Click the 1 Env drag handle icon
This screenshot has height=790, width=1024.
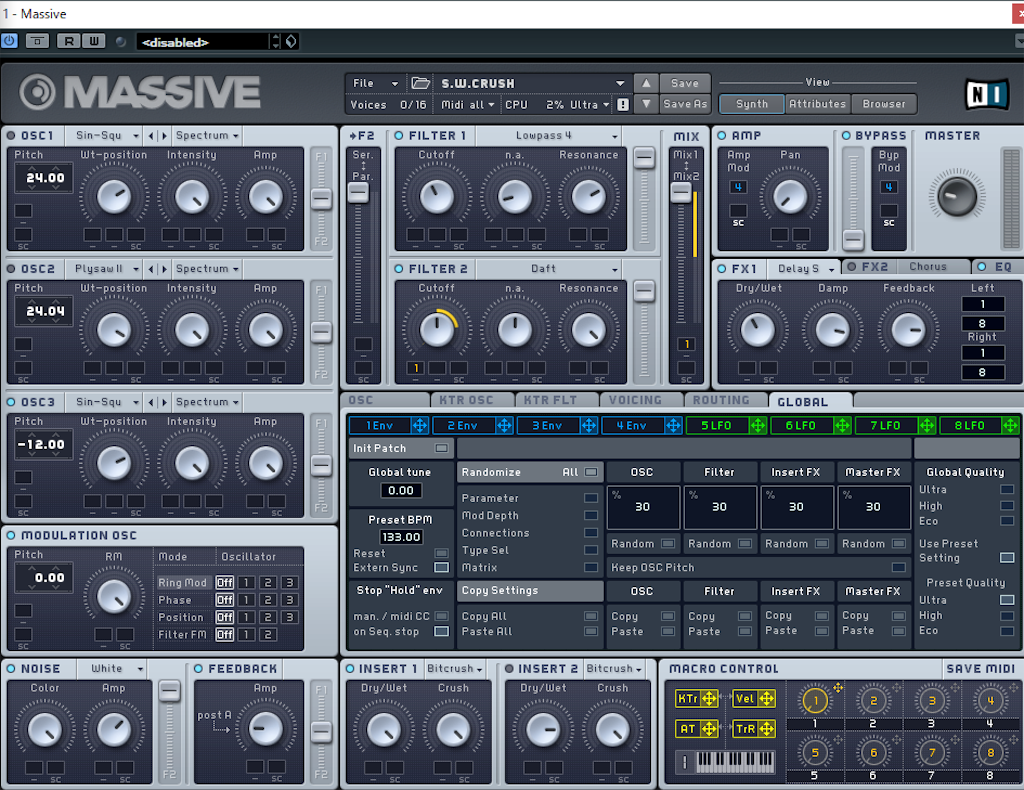(x=420, y=426)
